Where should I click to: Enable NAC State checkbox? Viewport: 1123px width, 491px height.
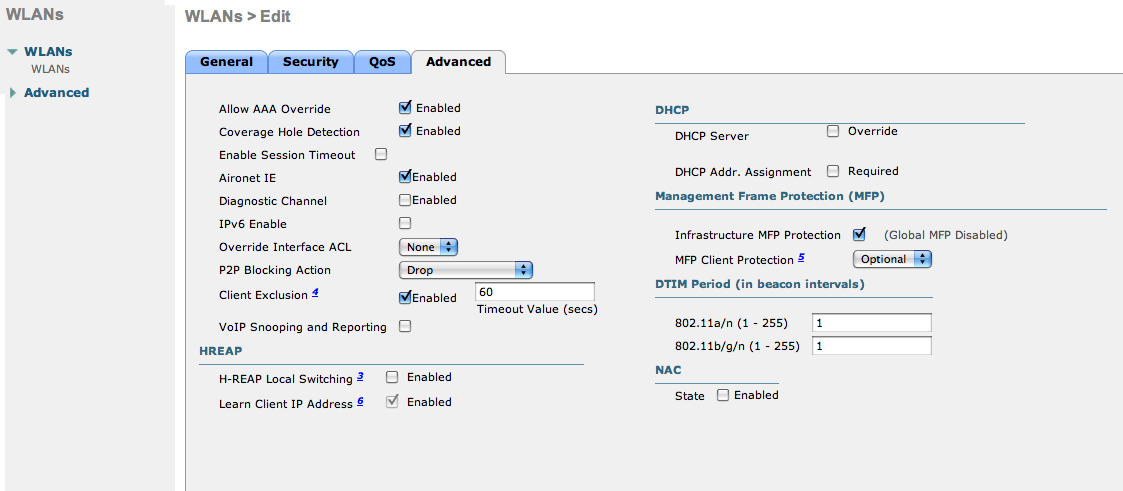722,395
